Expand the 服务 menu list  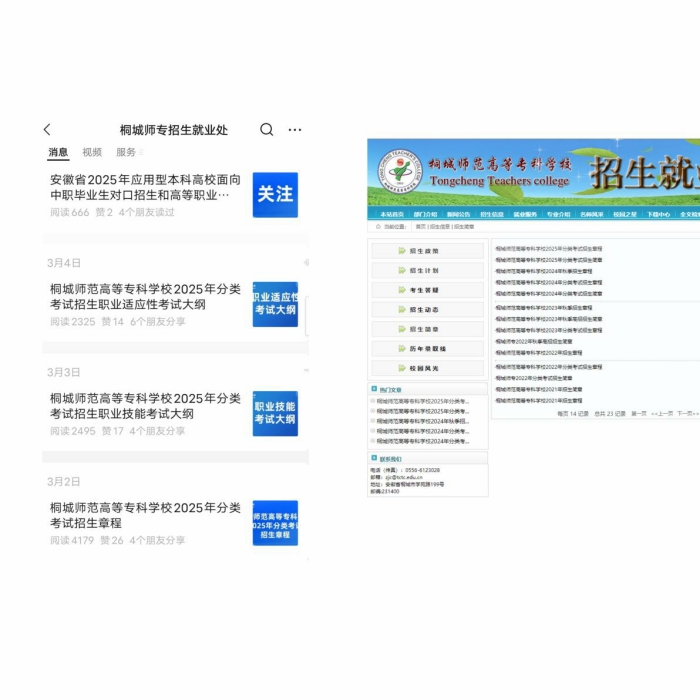pos(128,152)
